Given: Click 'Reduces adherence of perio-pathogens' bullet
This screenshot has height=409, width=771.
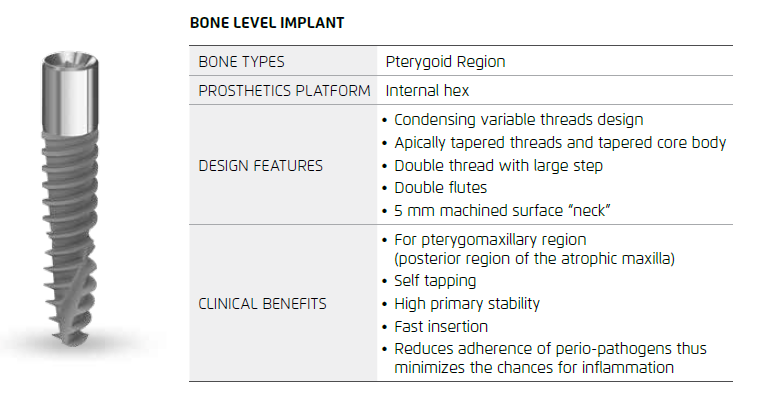Looking at the screenshot, I should pos(550,349).
